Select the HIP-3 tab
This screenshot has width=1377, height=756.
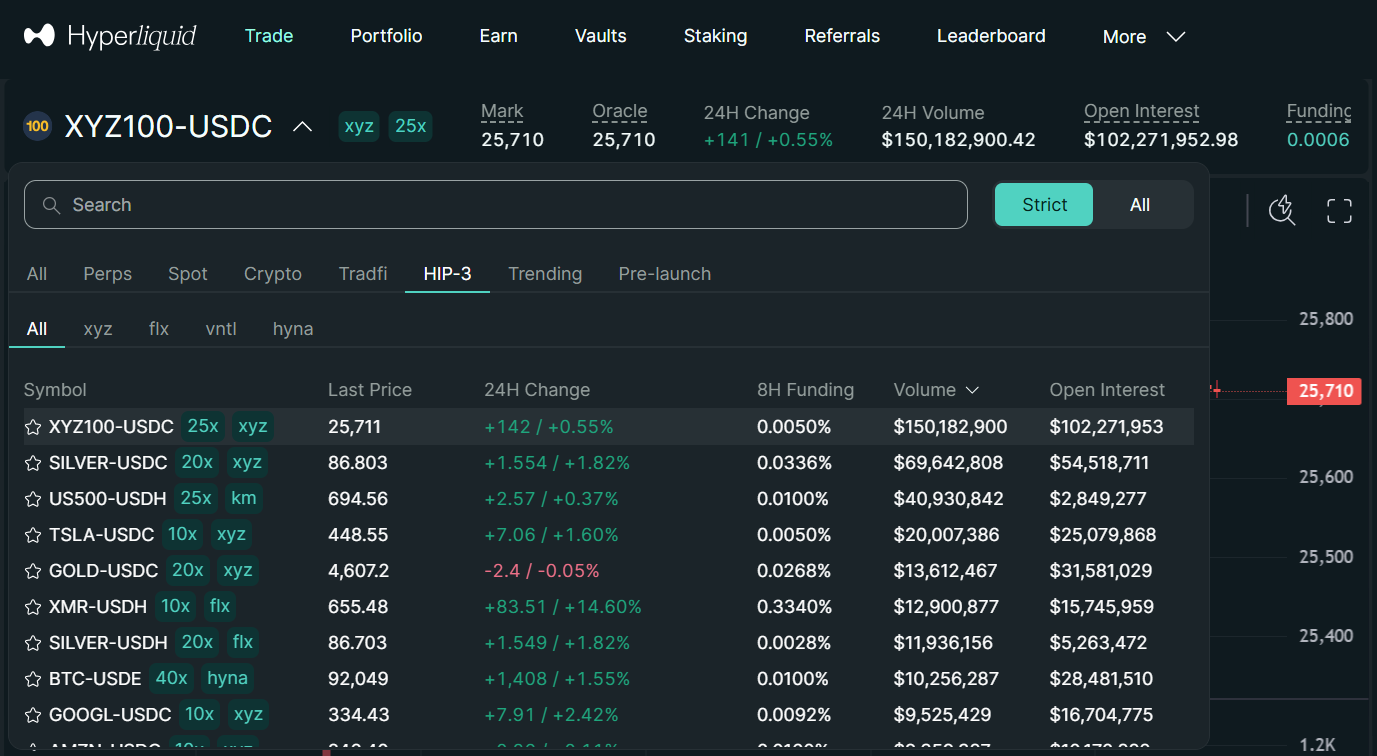(x=447, y=274)
